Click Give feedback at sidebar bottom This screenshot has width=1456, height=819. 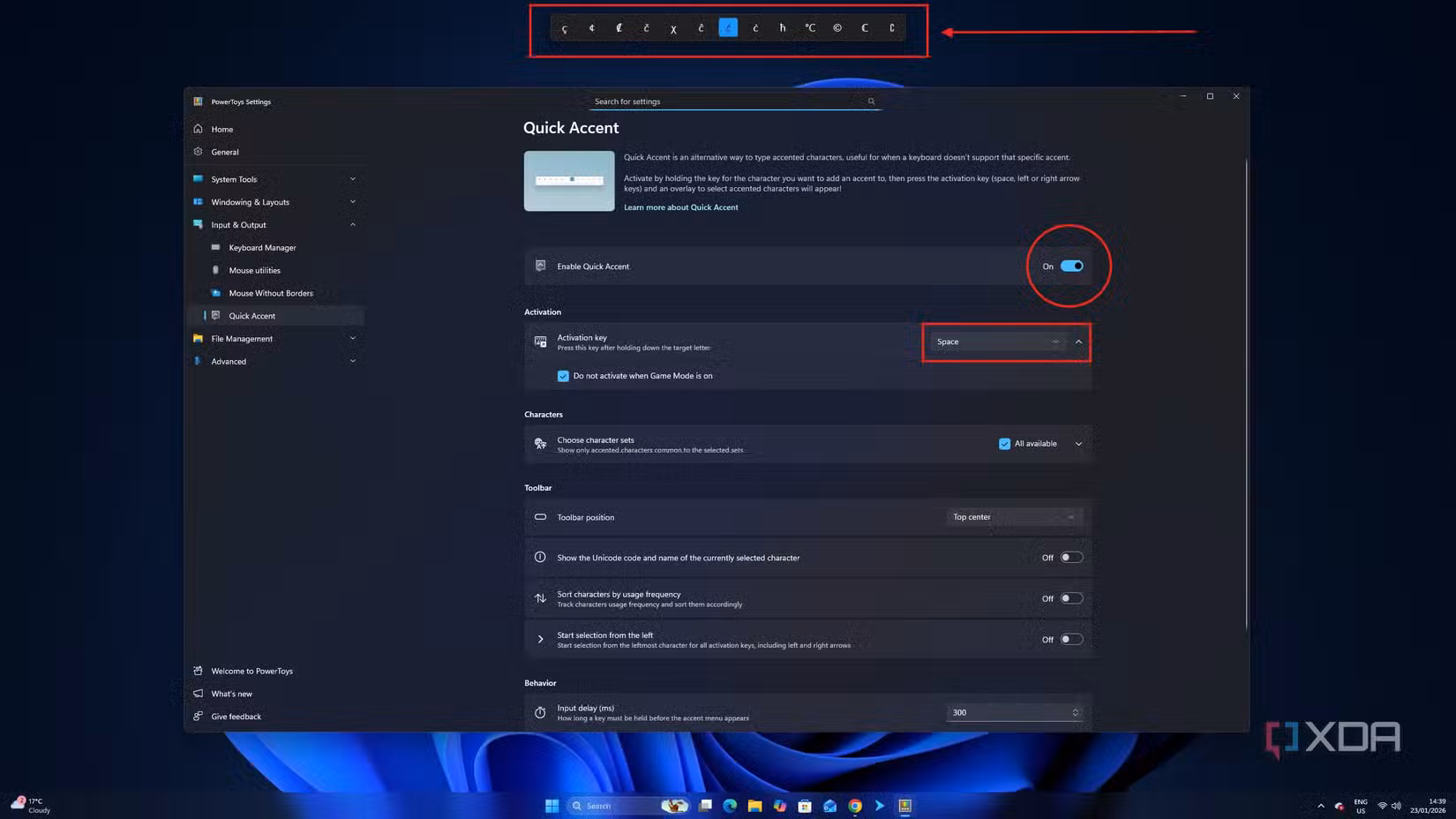click(236, 717)
